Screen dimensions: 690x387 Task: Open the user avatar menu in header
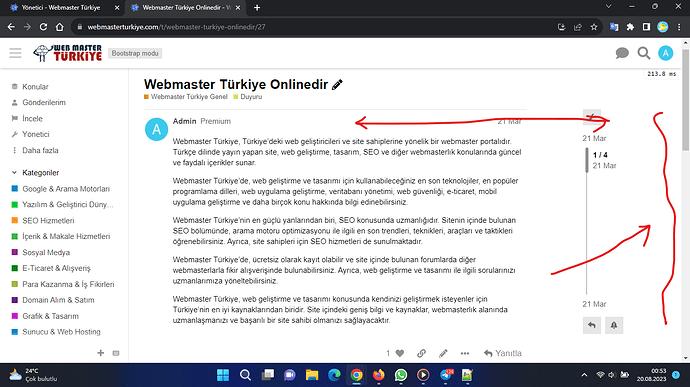pyautogui.click(x=665, y=53)
